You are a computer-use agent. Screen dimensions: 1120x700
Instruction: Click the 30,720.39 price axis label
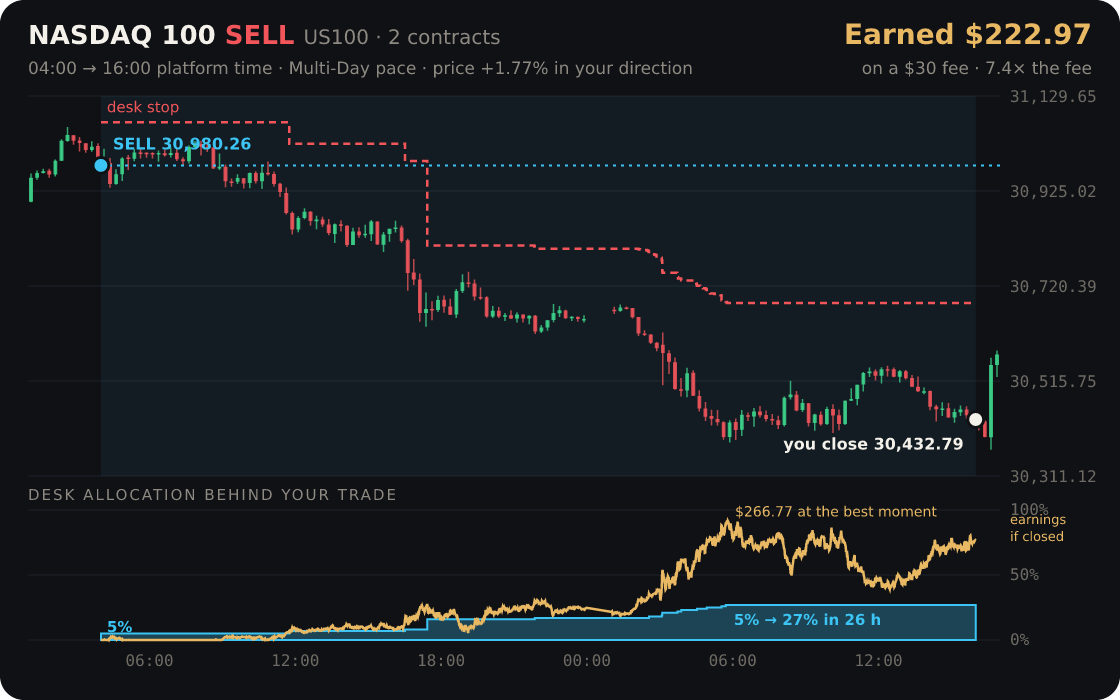point(1052,286)
